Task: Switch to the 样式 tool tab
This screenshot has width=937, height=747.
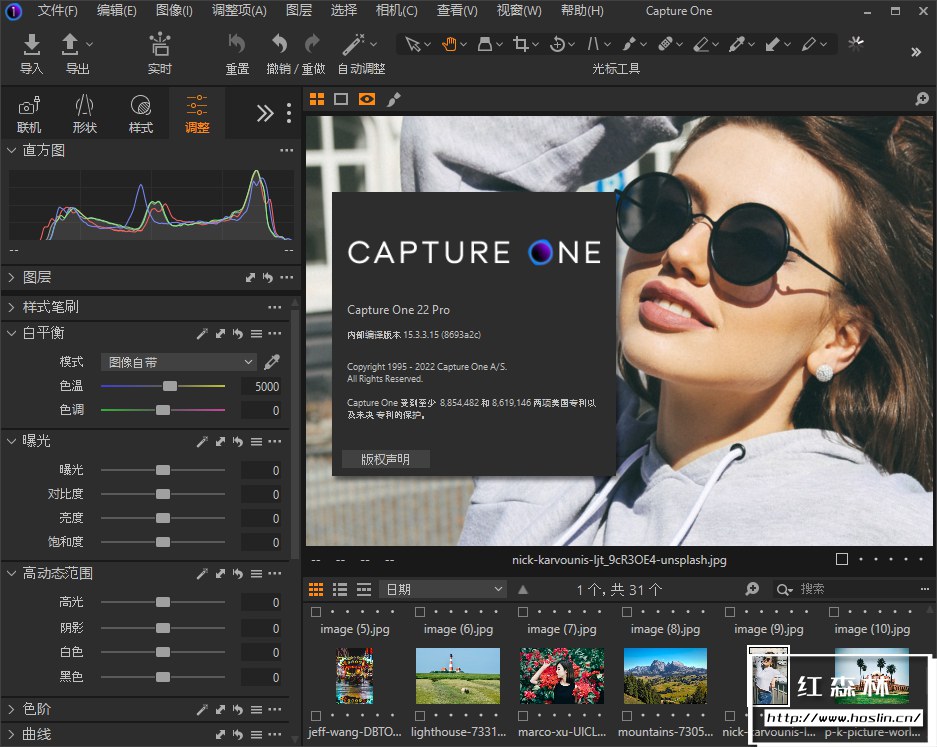Action: click(141, 114)
